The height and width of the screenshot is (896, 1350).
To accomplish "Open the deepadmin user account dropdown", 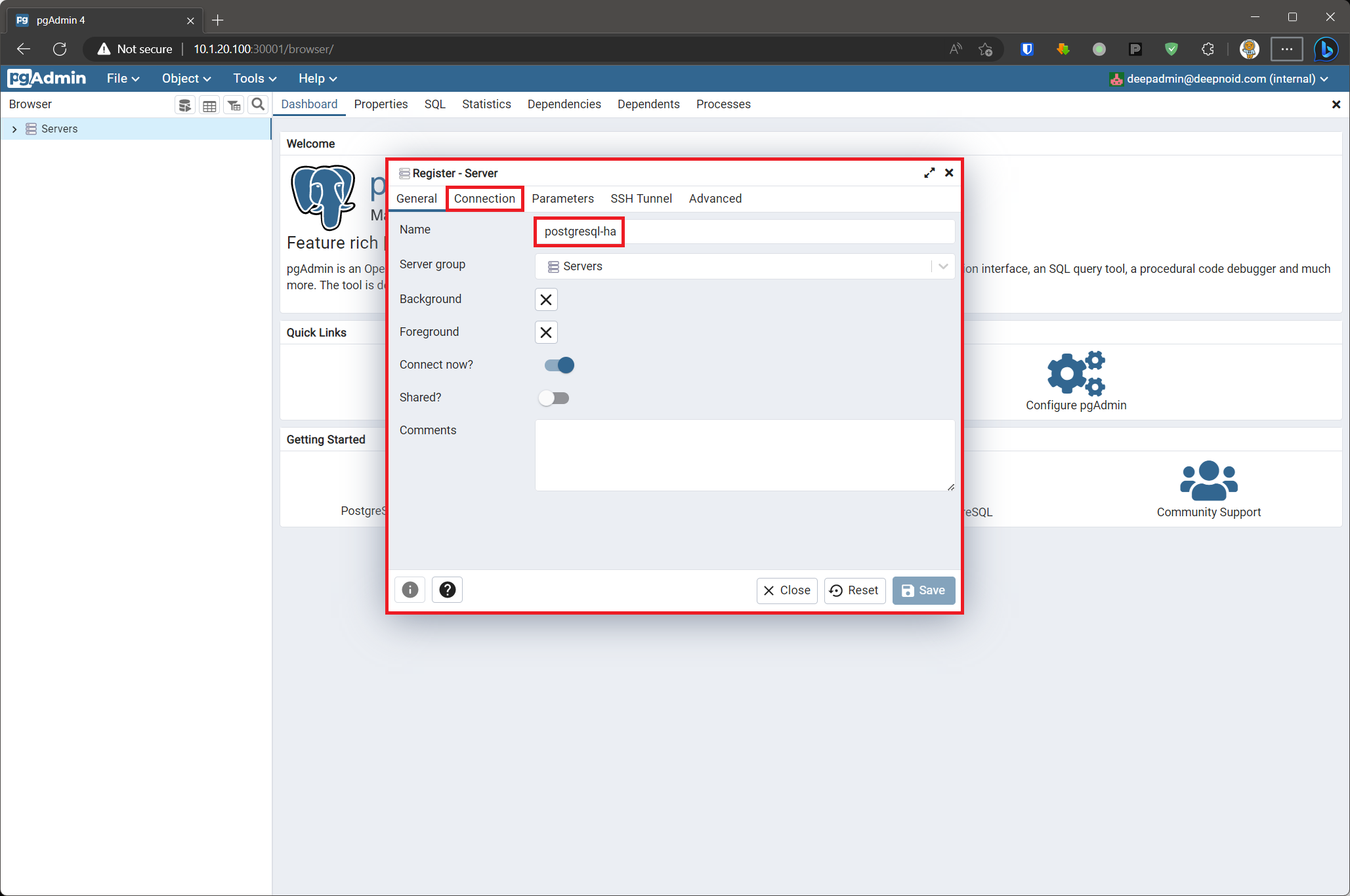I will coord(1219,79).
